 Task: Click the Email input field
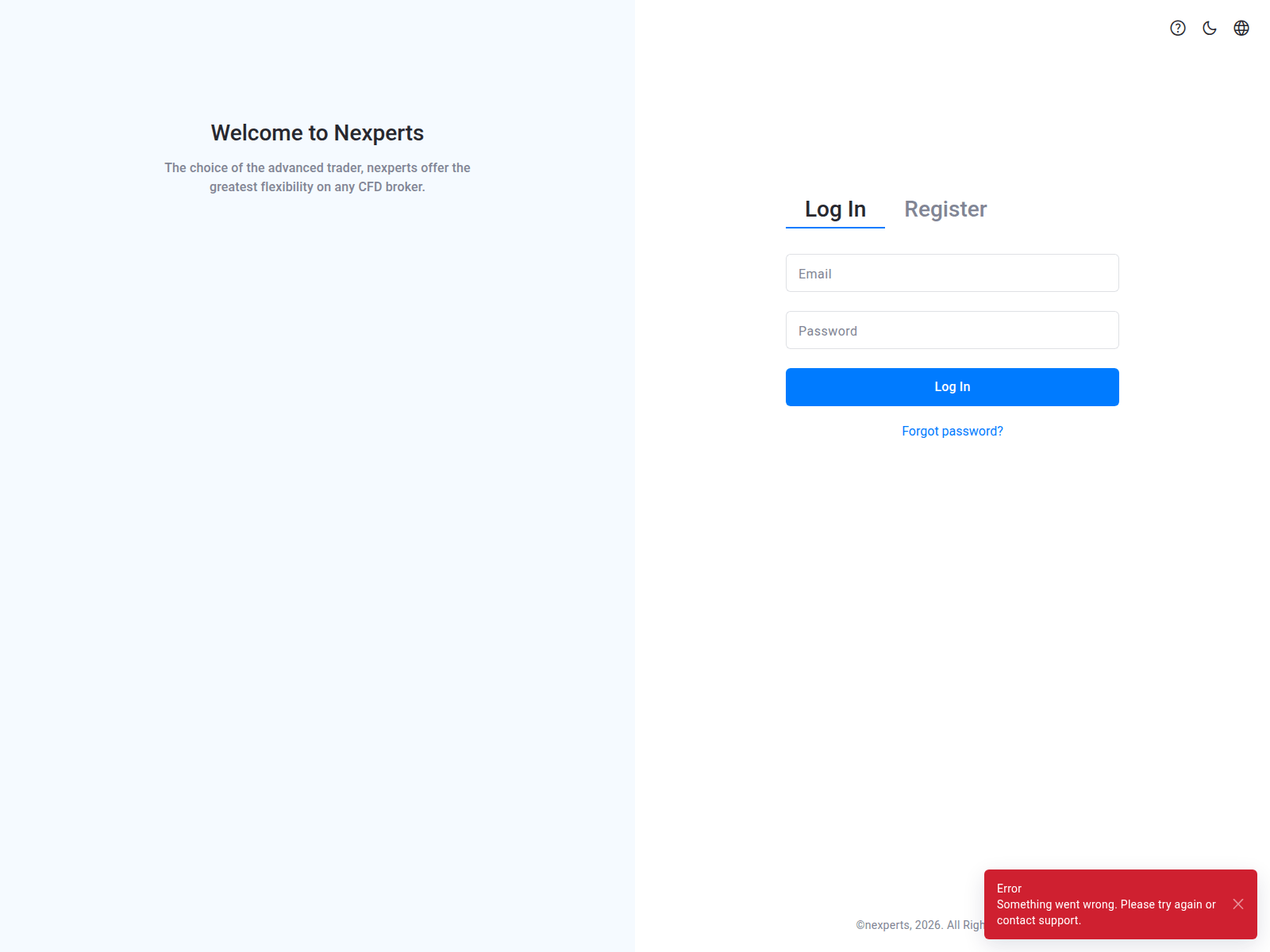(952, 273)
